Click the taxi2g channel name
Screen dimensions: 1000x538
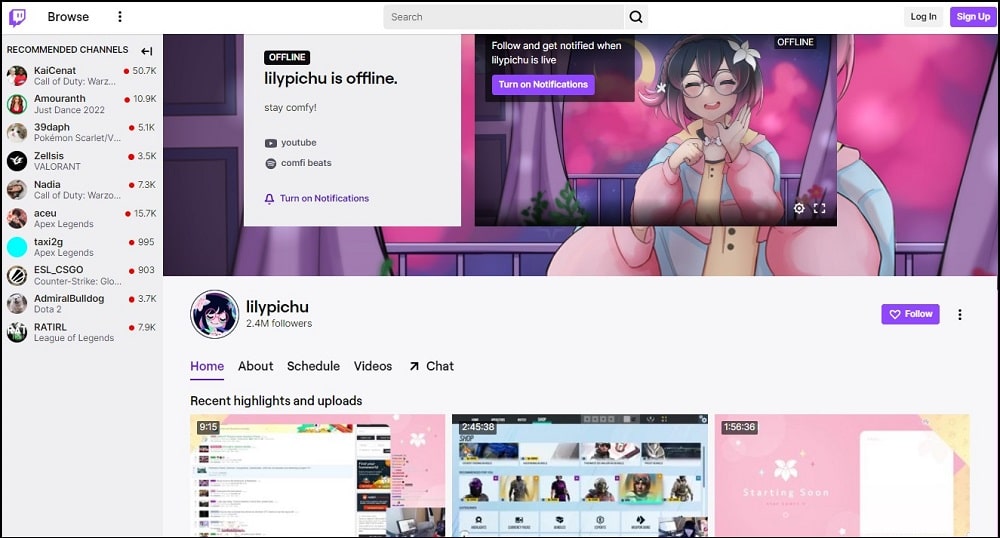click(x=48, y=242)
